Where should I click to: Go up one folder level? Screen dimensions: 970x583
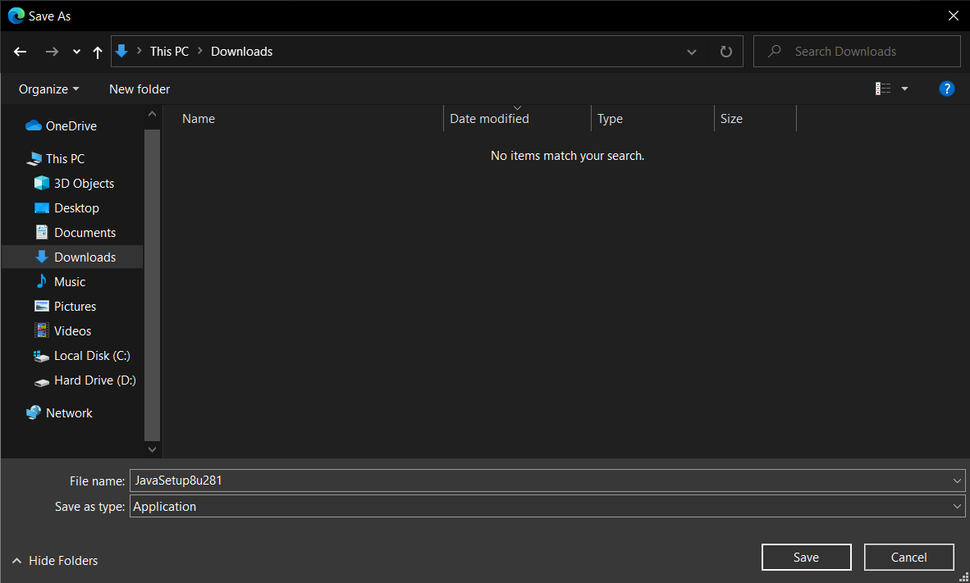tap(97, 52)
